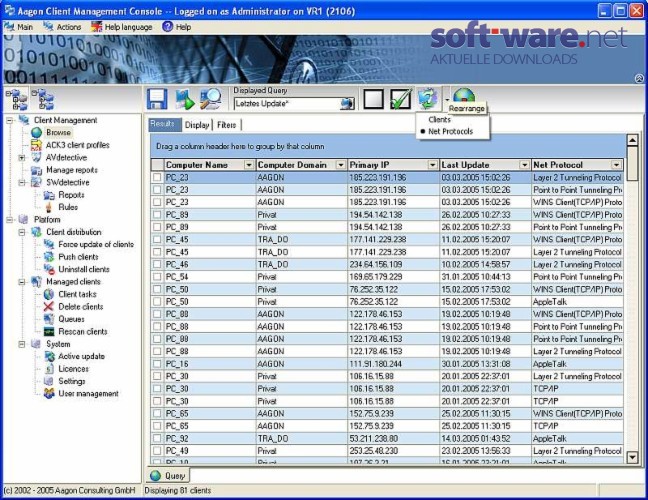Select the Rules icon under SWdetective
This screenshot has width=648, height=500.
point(49,207)
